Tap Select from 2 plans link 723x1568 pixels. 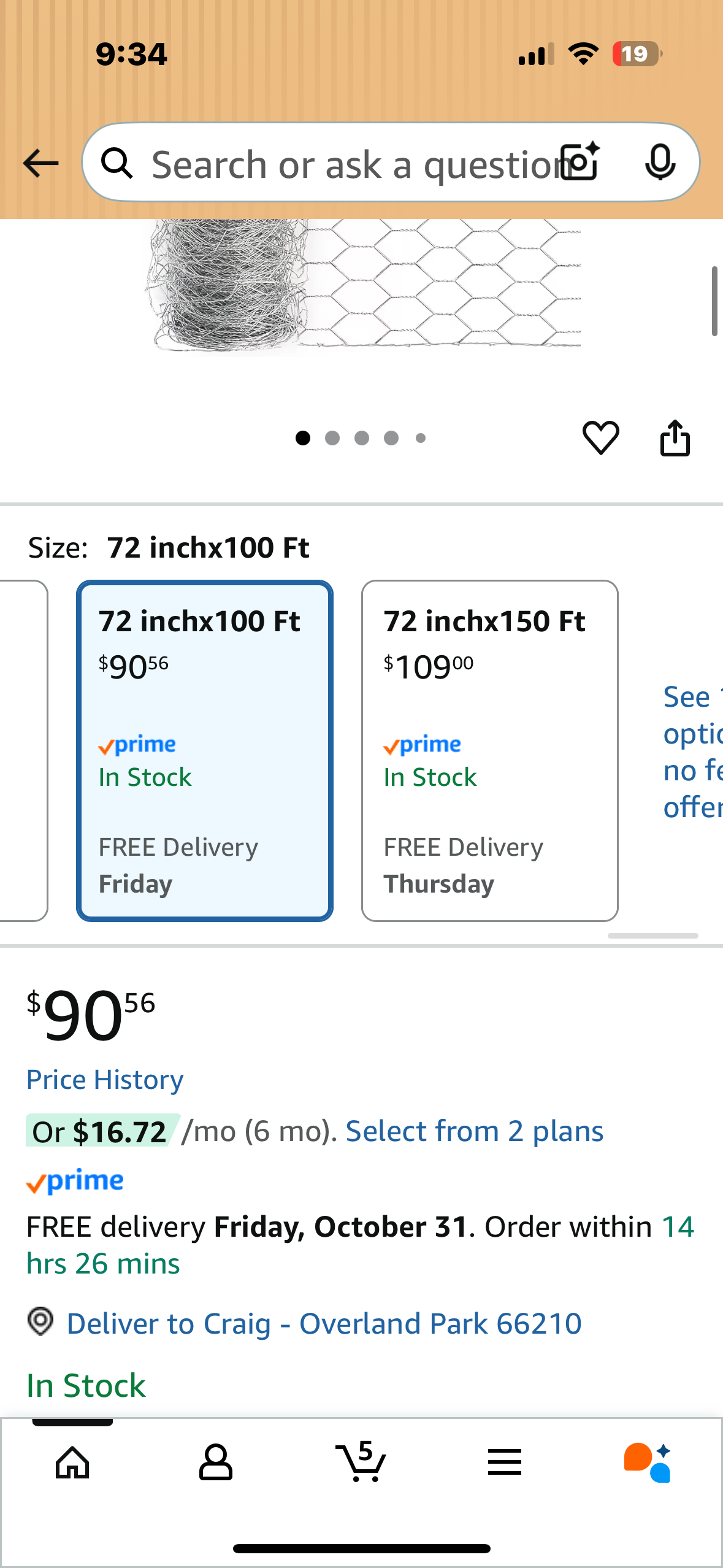tap(475, 1131)
